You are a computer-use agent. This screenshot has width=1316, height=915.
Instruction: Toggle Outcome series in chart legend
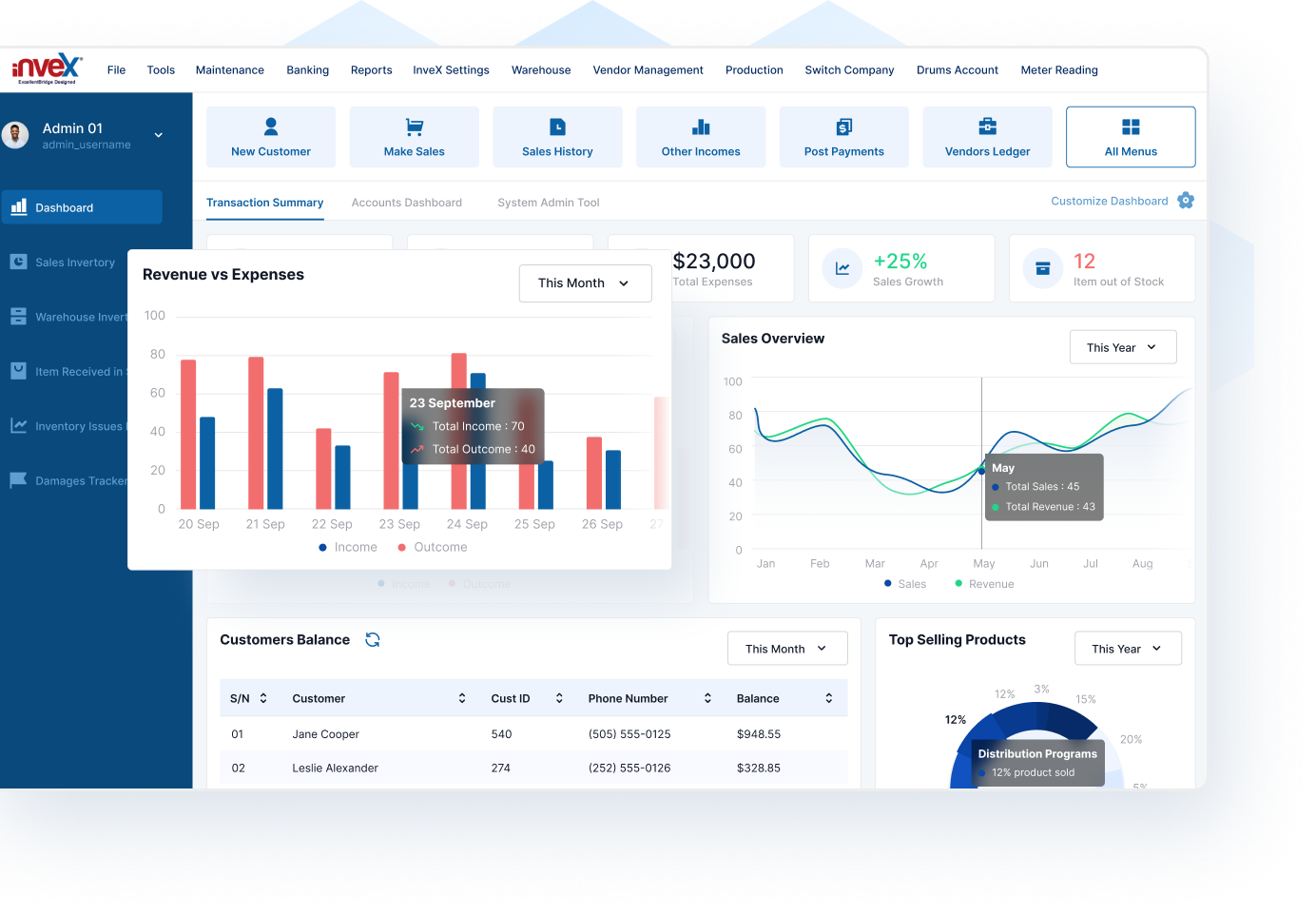(433, 547)
